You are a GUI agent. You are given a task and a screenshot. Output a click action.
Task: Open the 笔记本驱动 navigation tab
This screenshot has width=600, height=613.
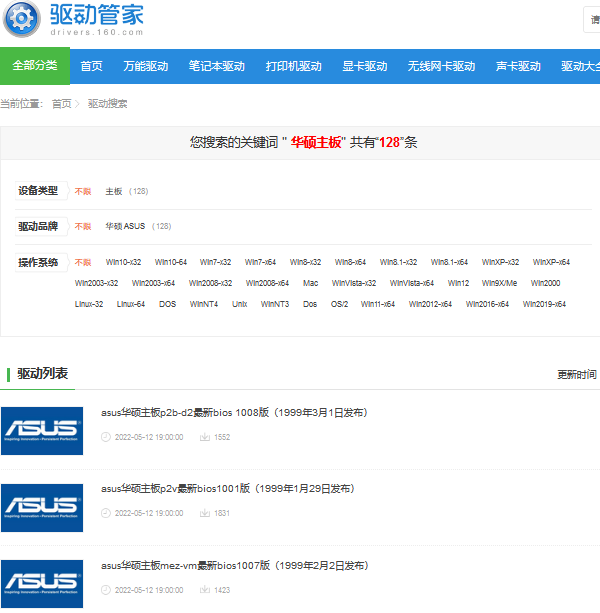216,66
